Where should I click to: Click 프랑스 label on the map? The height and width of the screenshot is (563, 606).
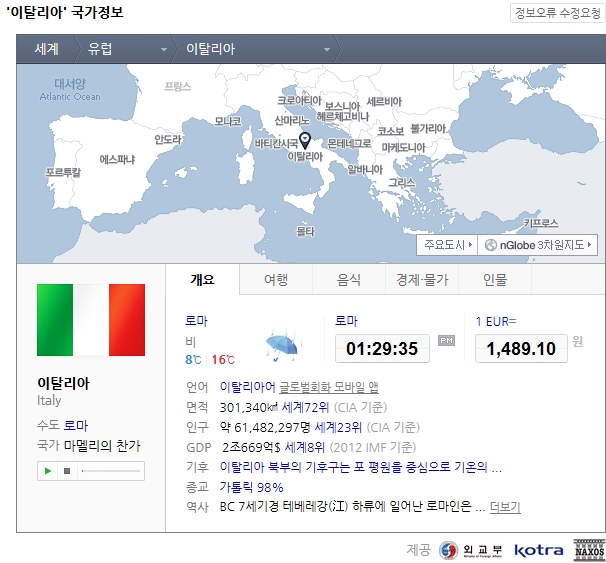[x=178, y=86]
